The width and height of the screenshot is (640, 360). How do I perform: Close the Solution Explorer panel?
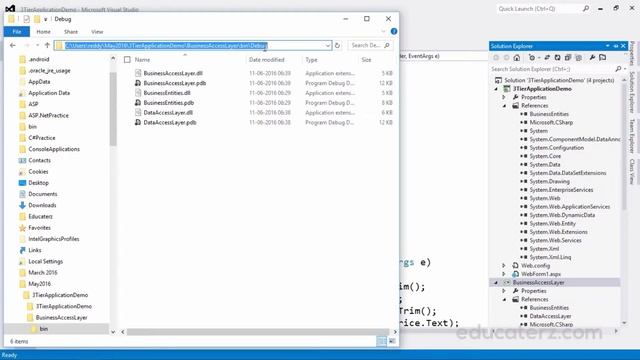pos(623,46)
